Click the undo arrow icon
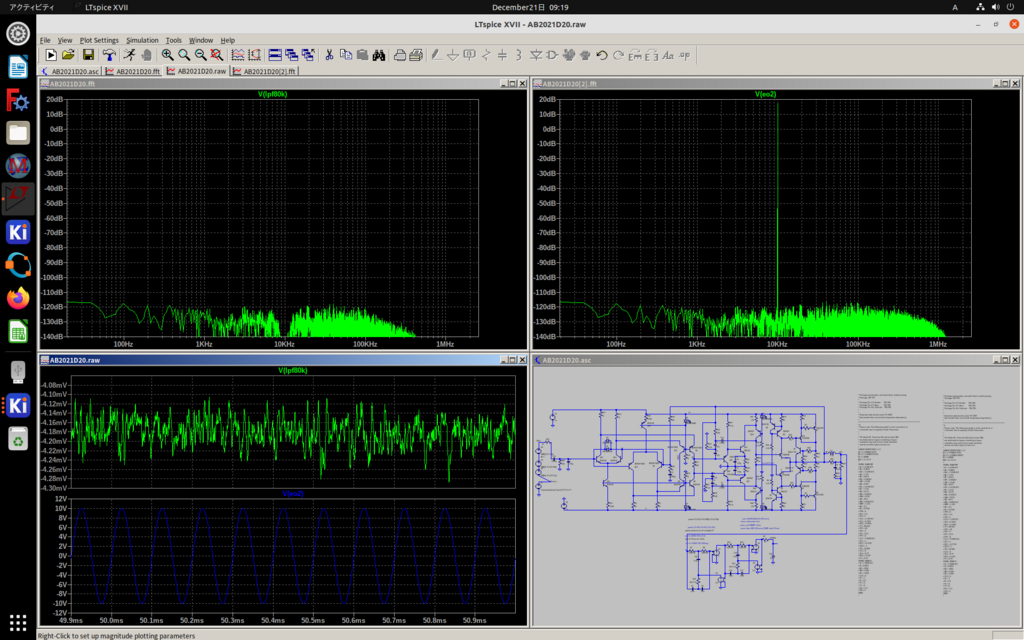The image size is (1024, 640). [602, 56]
